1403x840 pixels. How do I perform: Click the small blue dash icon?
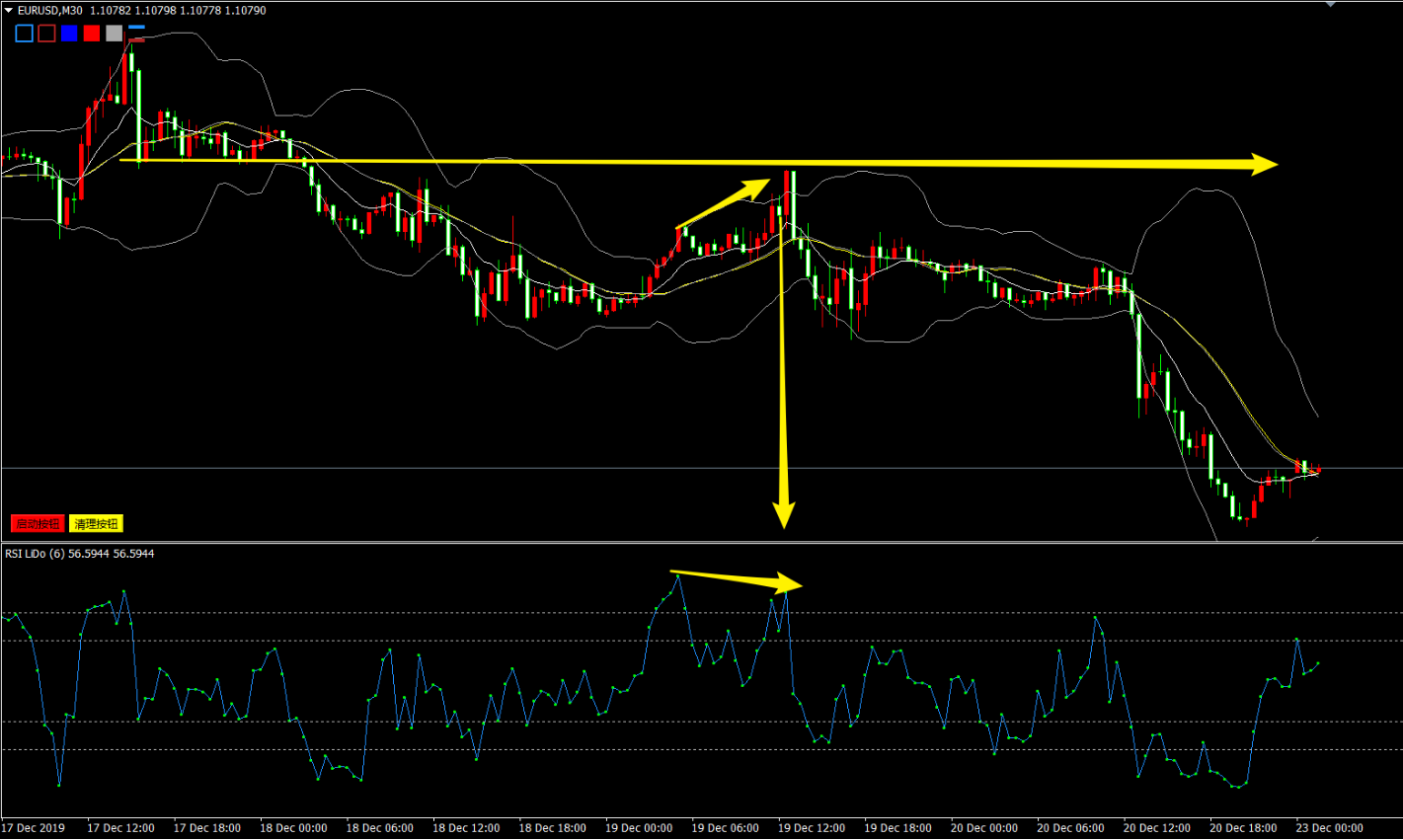pyautogui.click(x=136, y=29)
